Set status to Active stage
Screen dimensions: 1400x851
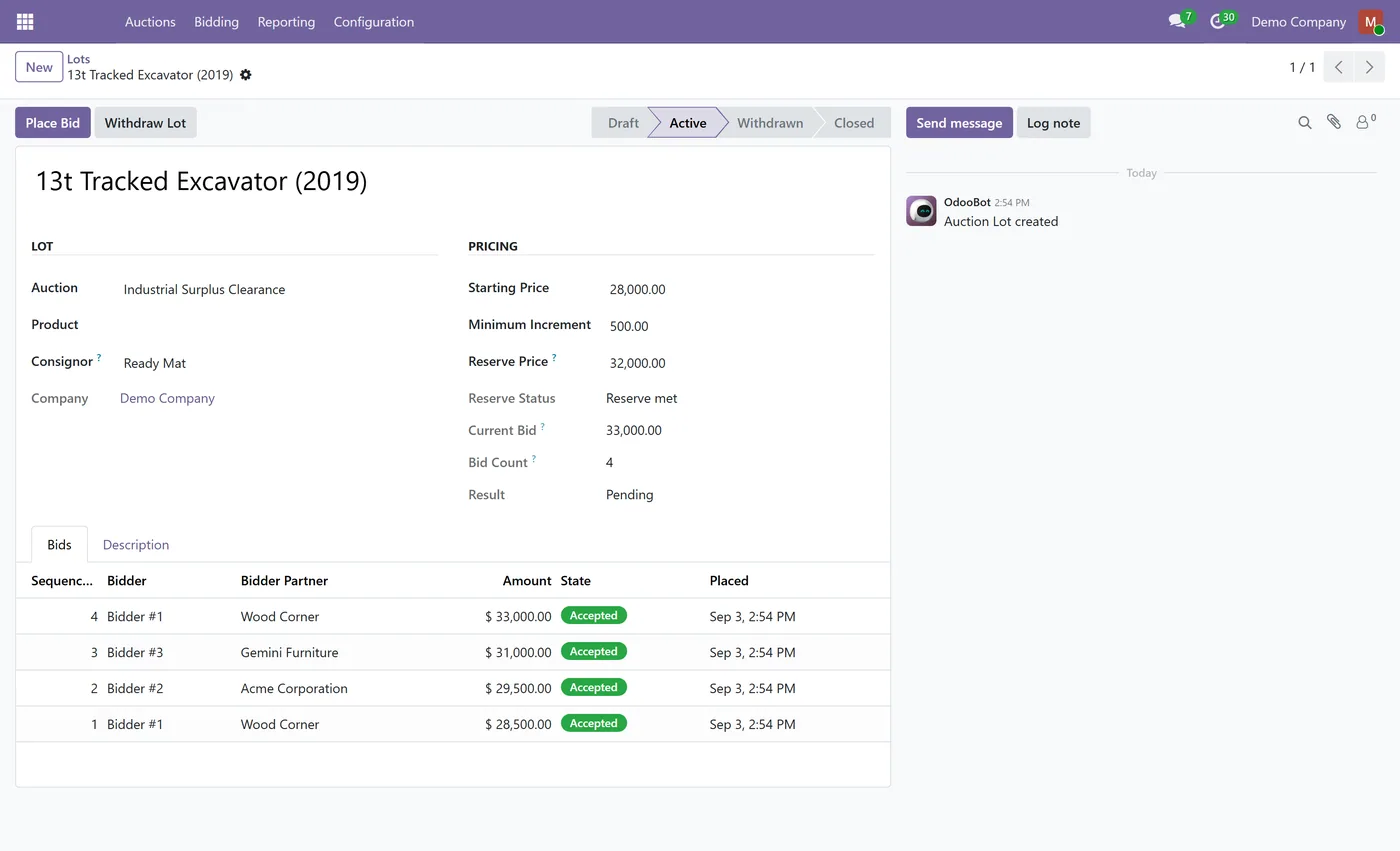tap(688, 122)
